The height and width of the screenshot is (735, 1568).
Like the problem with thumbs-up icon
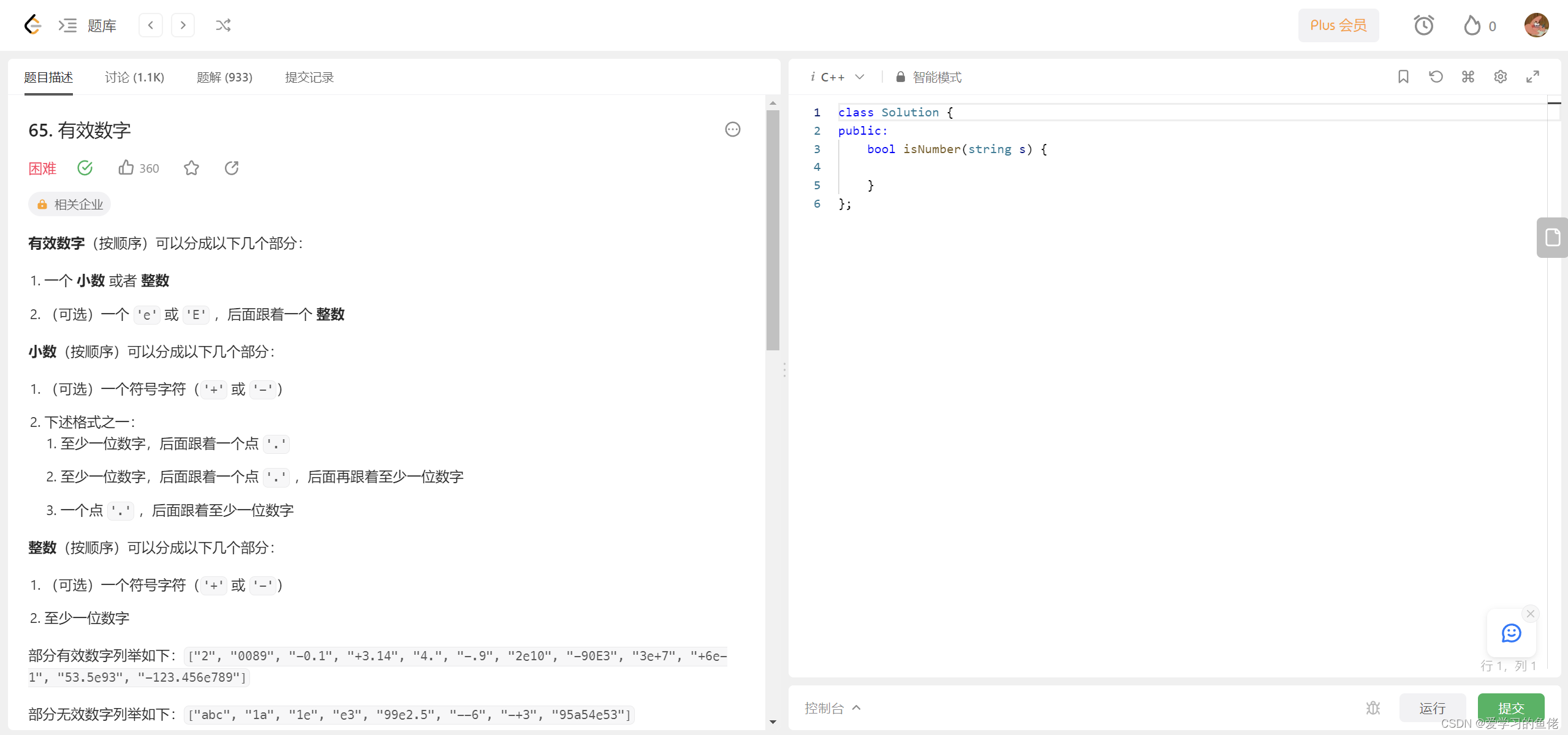coord(126,167)
